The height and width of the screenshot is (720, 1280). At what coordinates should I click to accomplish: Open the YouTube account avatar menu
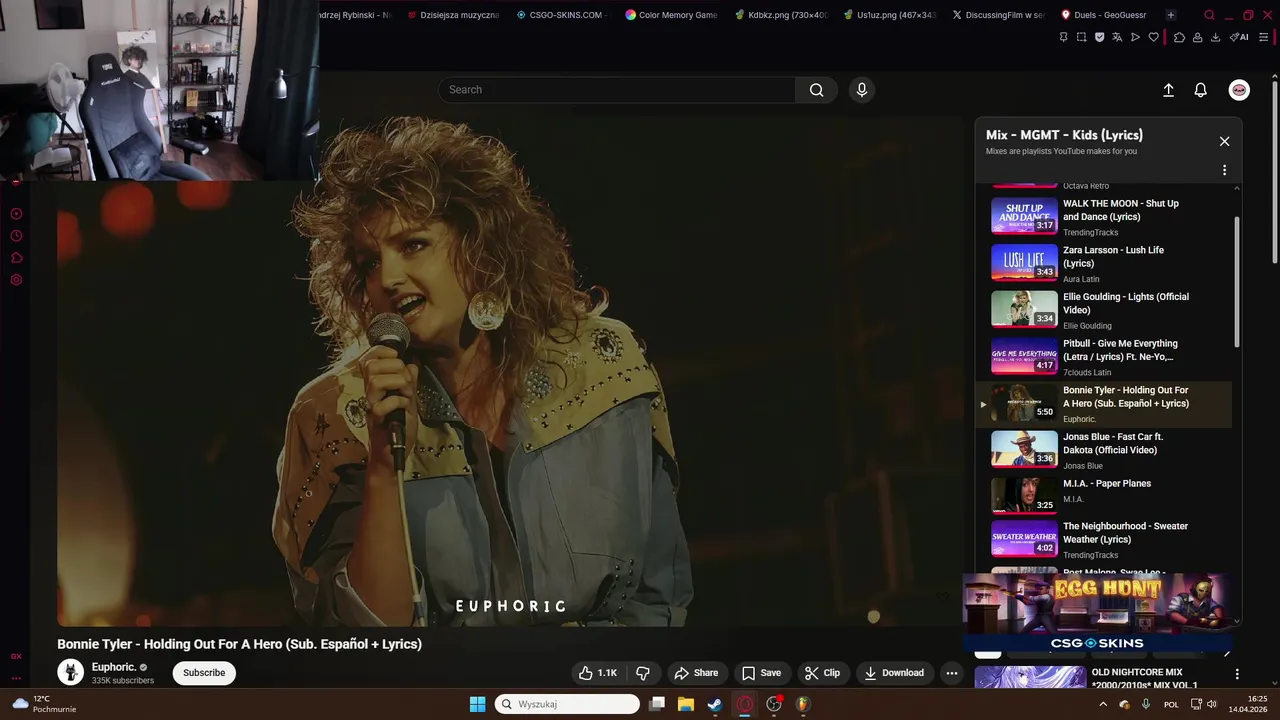tap(1239, 90)
